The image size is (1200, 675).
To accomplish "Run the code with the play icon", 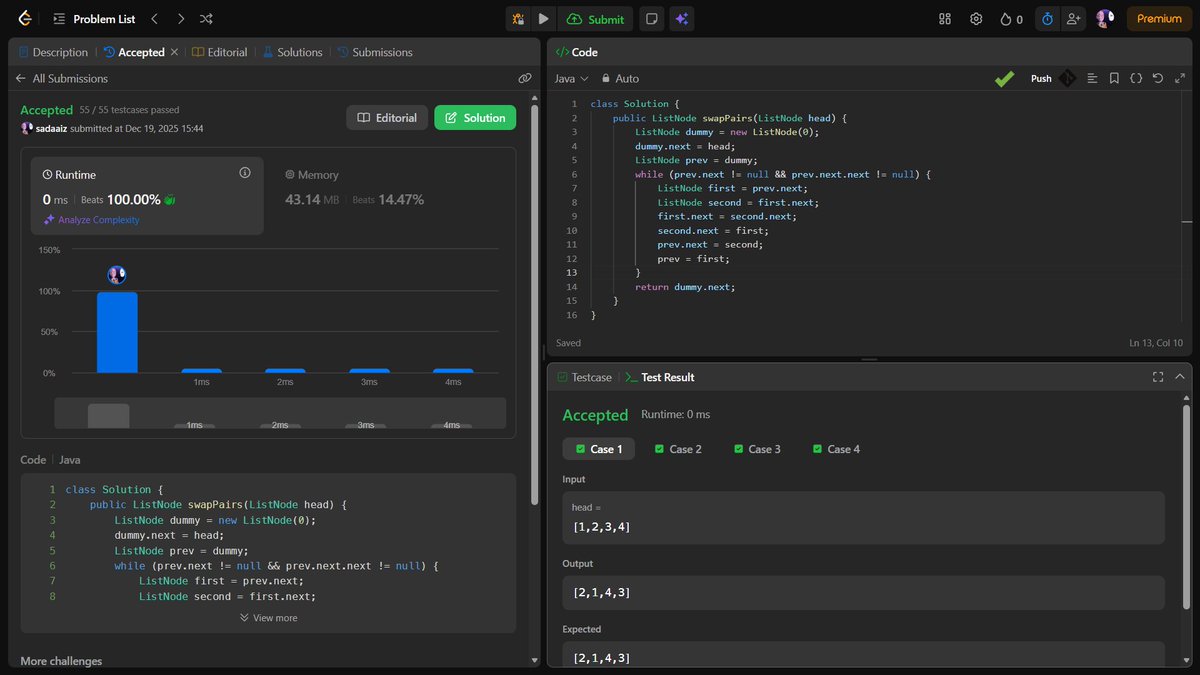I will [x=544, y=18].
